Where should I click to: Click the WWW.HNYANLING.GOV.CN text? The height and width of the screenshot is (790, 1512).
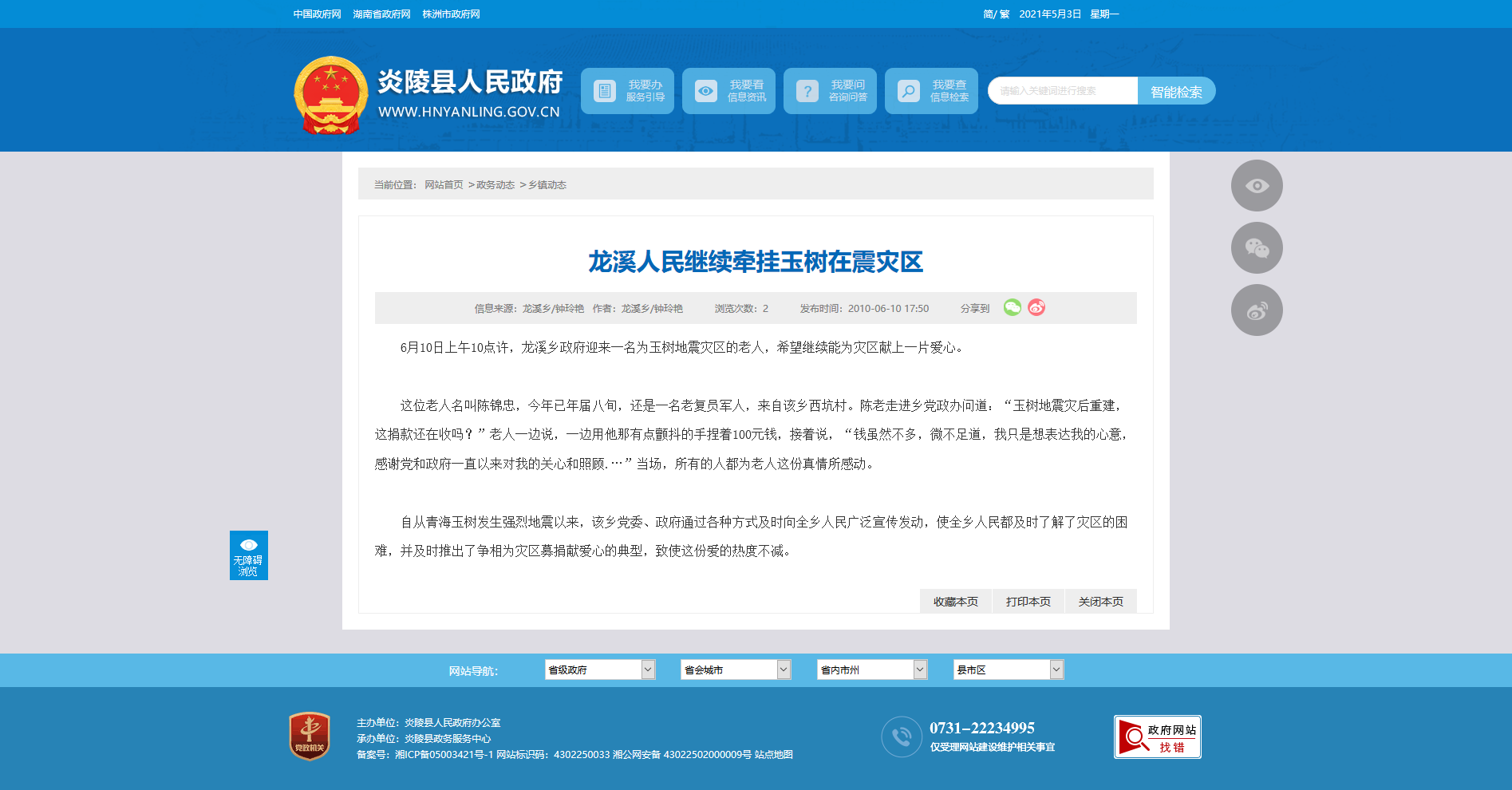tap(469, 112)
